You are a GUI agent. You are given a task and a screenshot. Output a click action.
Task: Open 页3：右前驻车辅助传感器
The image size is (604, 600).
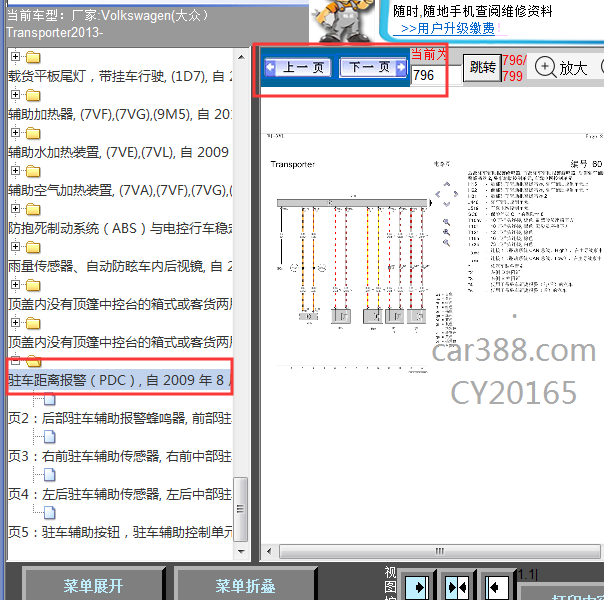pyautogui.click(x=120, y=456)
